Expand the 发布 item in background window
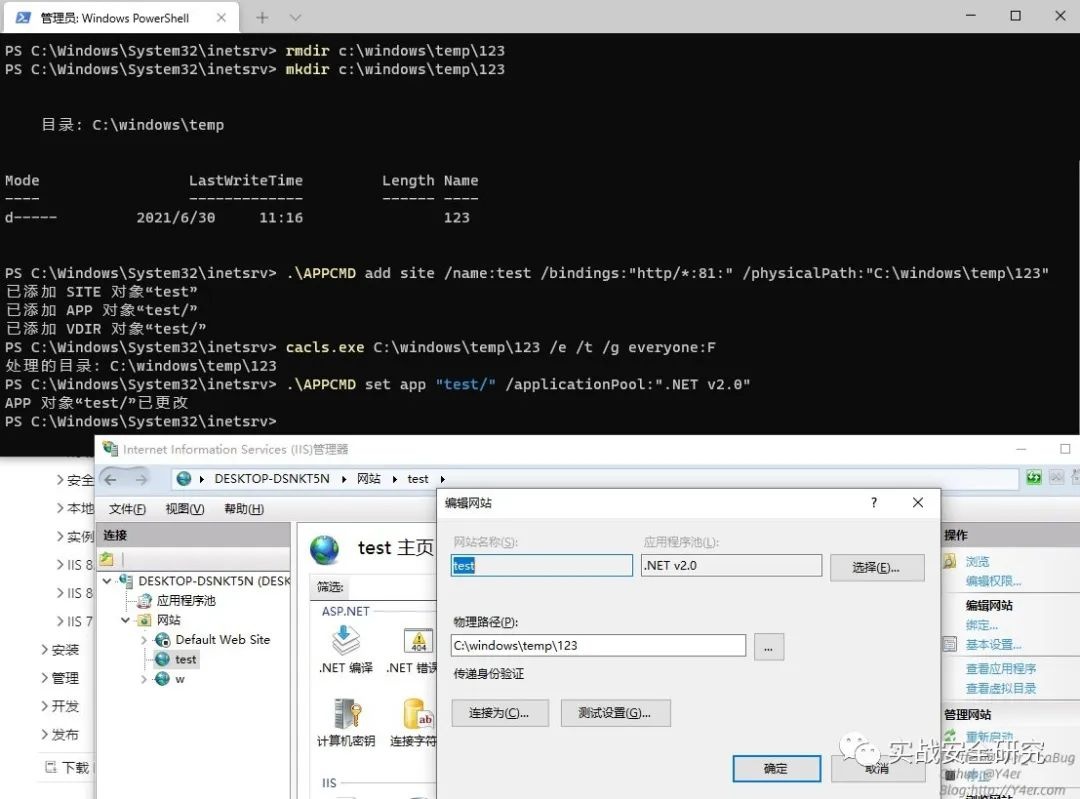 click(44, 734)
